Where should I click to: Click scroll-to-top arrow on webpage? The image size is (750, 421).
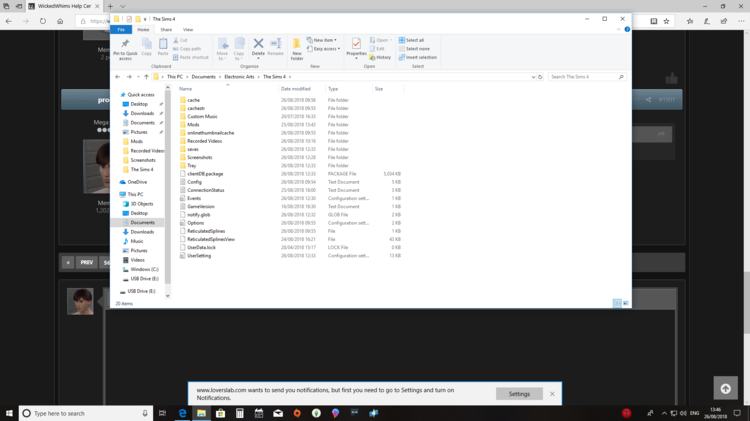click(x=726, y=388)
